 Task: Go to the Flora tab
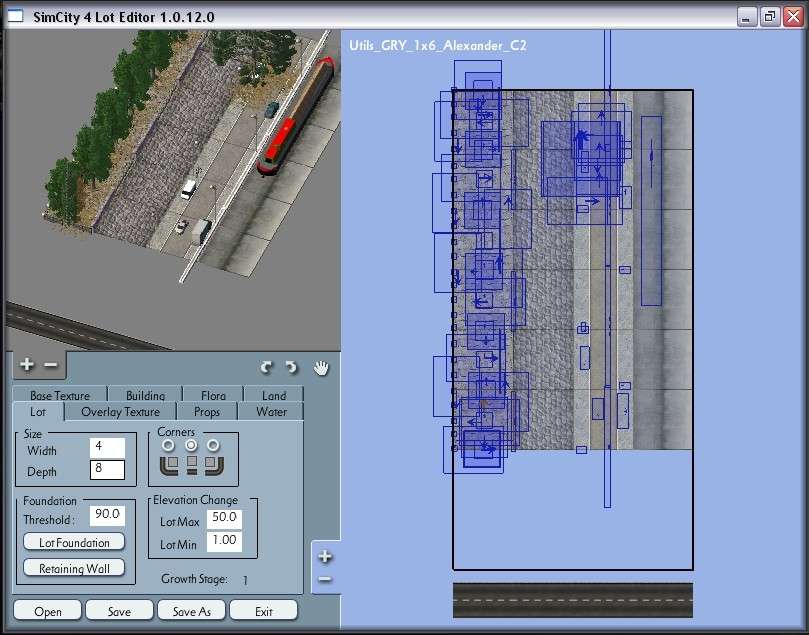[214, 395]
